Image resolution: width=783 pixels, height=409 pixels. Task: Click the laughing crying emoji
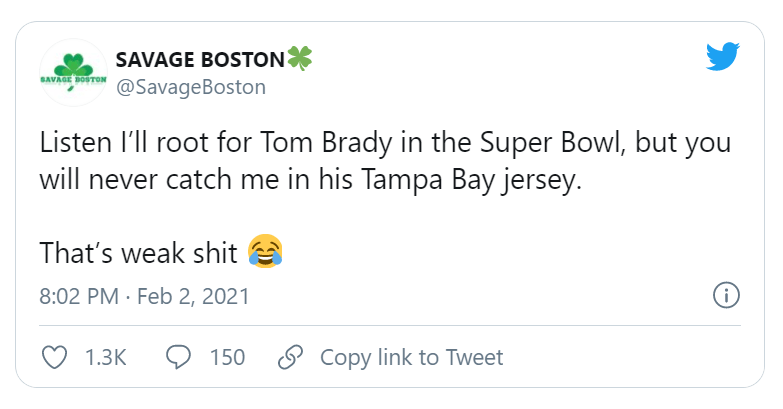[264, 250]
